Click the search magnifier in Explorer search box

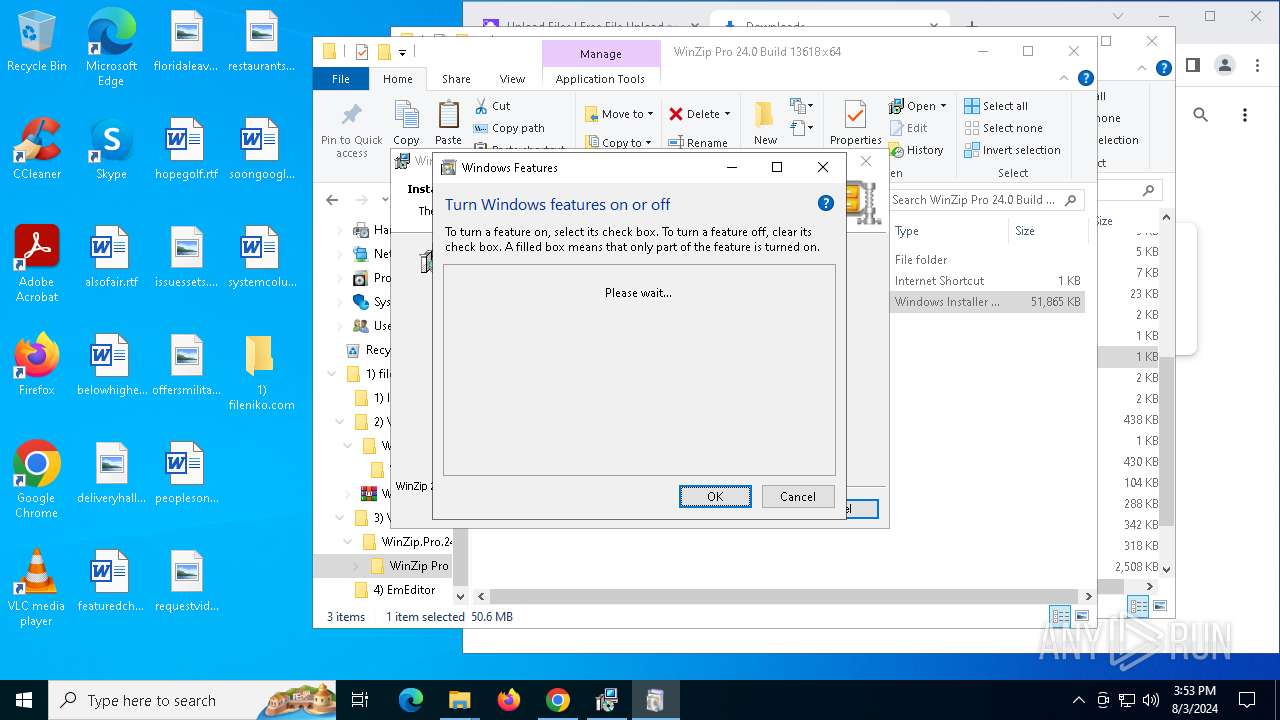tap(1071, 200)
